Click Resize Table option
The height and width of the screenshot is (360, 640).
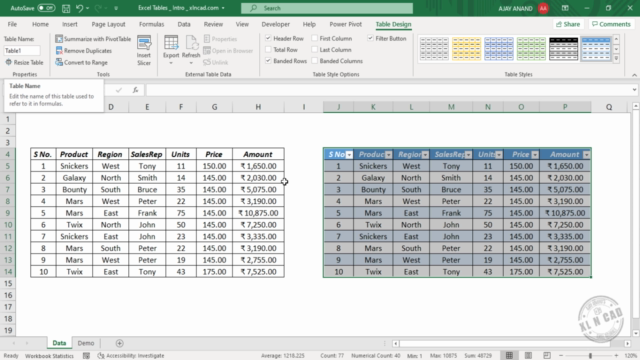tap(24, 62)
